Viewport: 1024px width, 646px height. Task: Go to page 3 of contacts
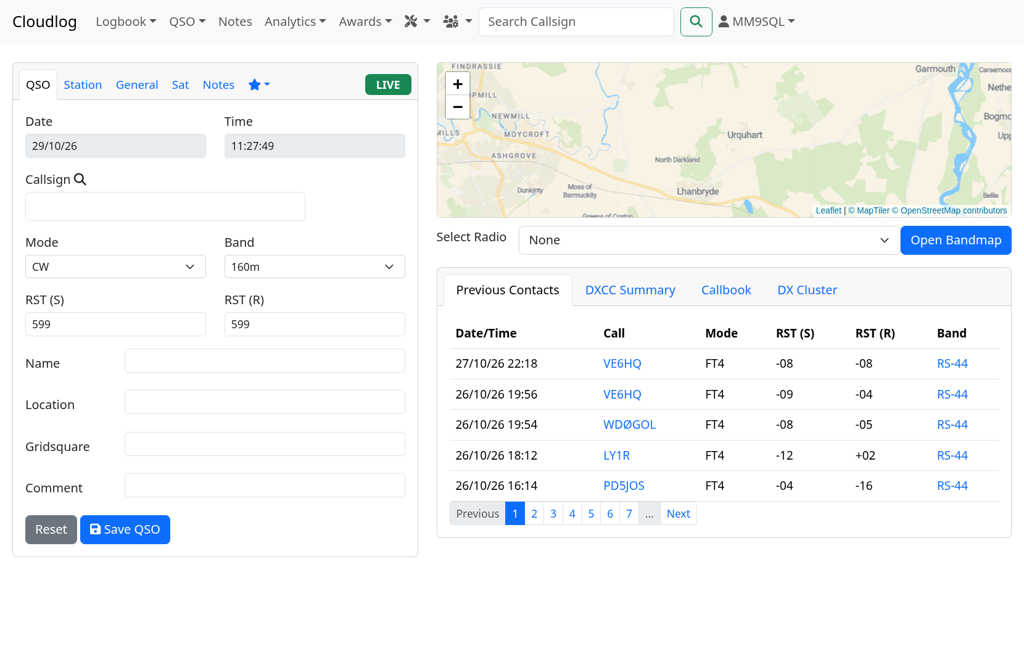pos(553,513)
